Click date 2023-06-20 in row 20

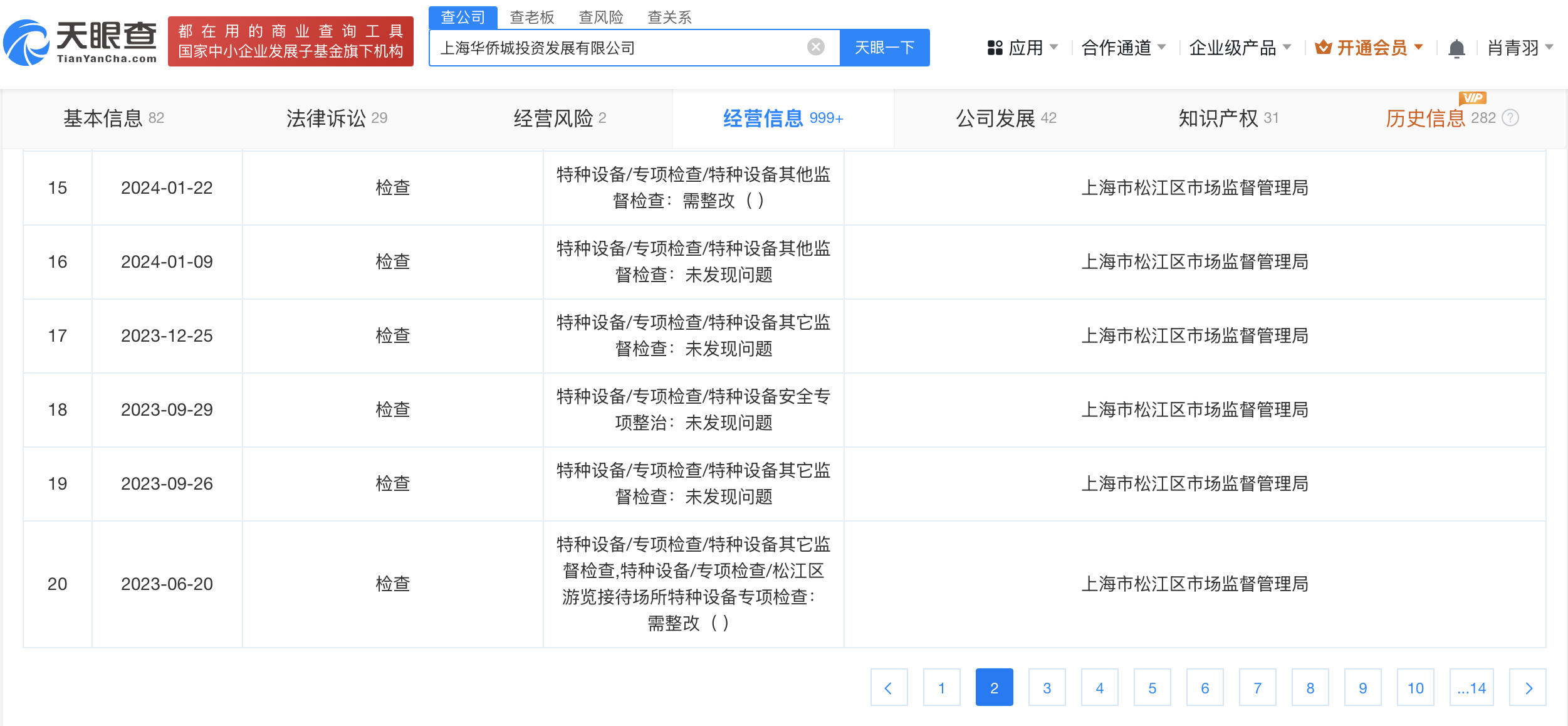[167, 584]
